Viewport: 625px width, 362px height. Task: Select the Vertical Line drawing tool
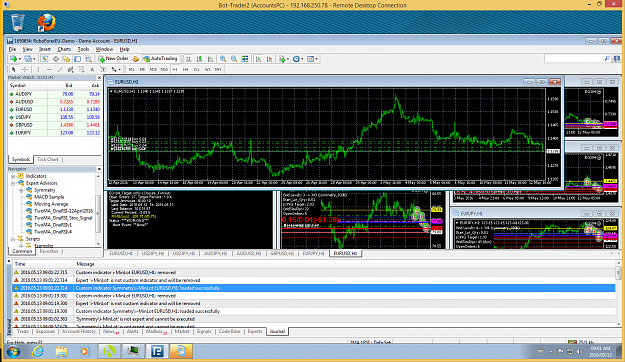(x=38, y=69)
